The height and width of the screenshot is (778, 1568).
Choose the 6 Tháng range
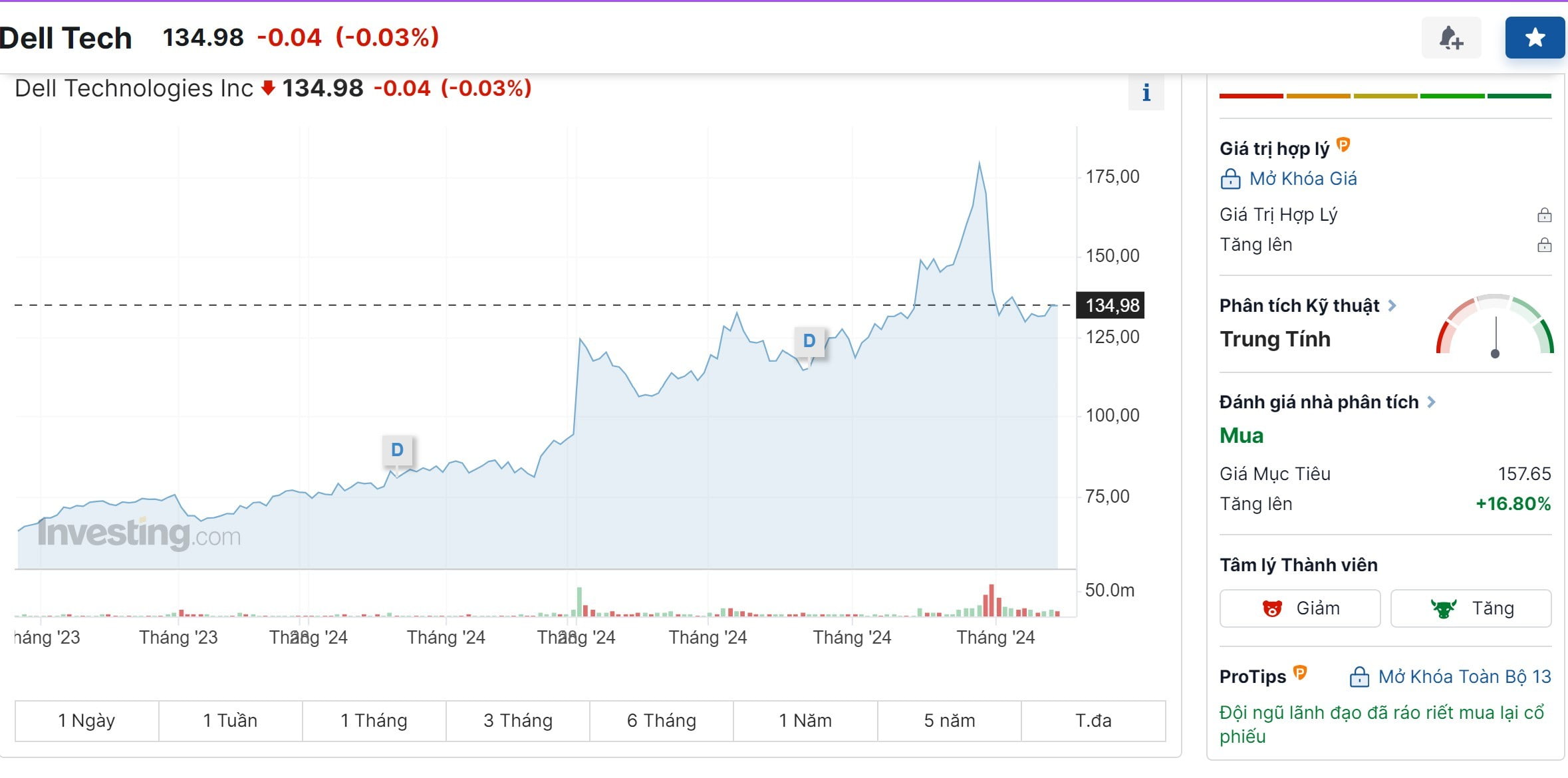pyautogui.click(x=662, y=721)
